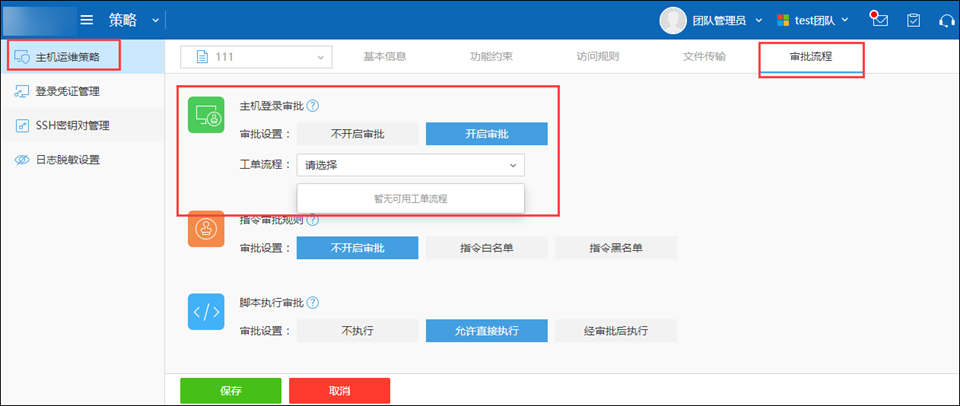Image resolution: width=960 pixels, height=406 pixels.
Task: Open the task clipboard icon
Action: (x=913, y=20)
